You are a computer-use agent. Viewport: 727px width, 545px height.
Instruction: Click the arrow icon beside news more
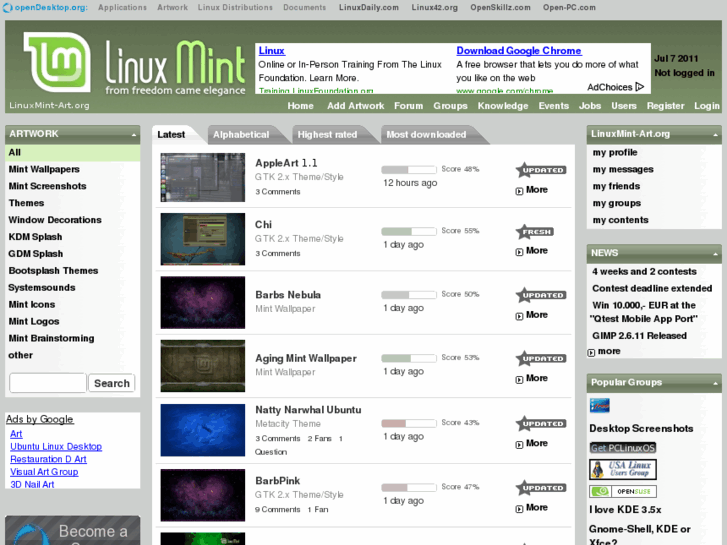coord(591,353)
